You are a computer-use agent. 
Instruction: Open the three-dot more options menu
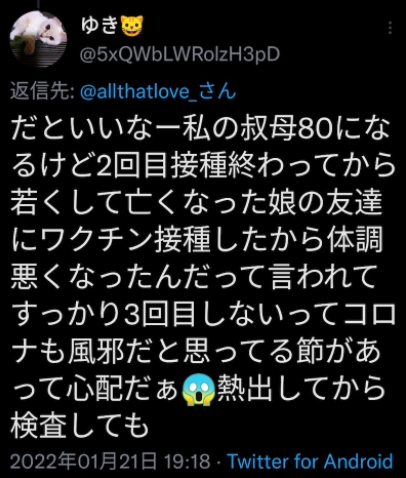click(390, 28)
